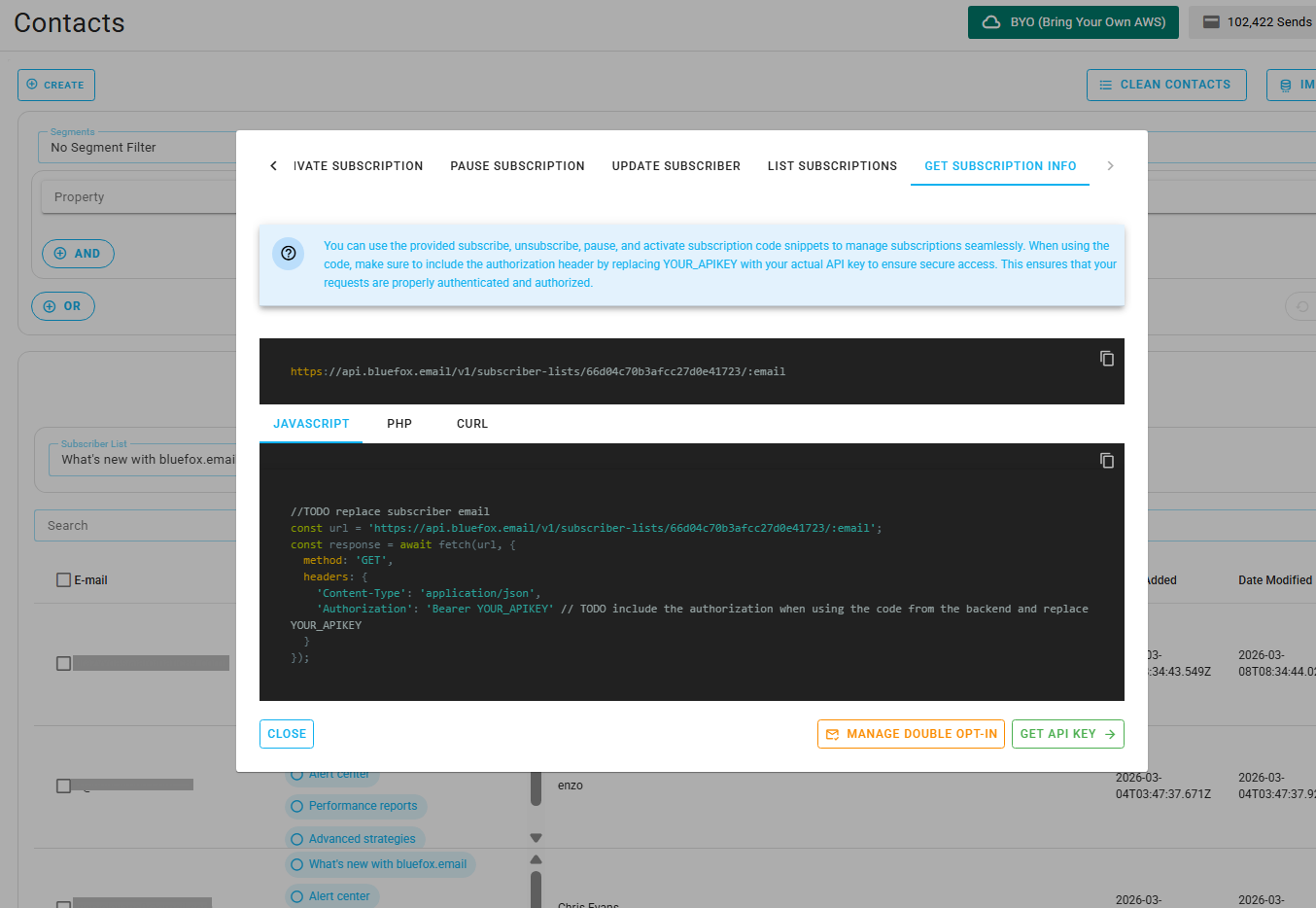Open the PAUSE SUBSCRIPTION tab
The width and height of the screenshot is (1316, 908).
(517, 165)
